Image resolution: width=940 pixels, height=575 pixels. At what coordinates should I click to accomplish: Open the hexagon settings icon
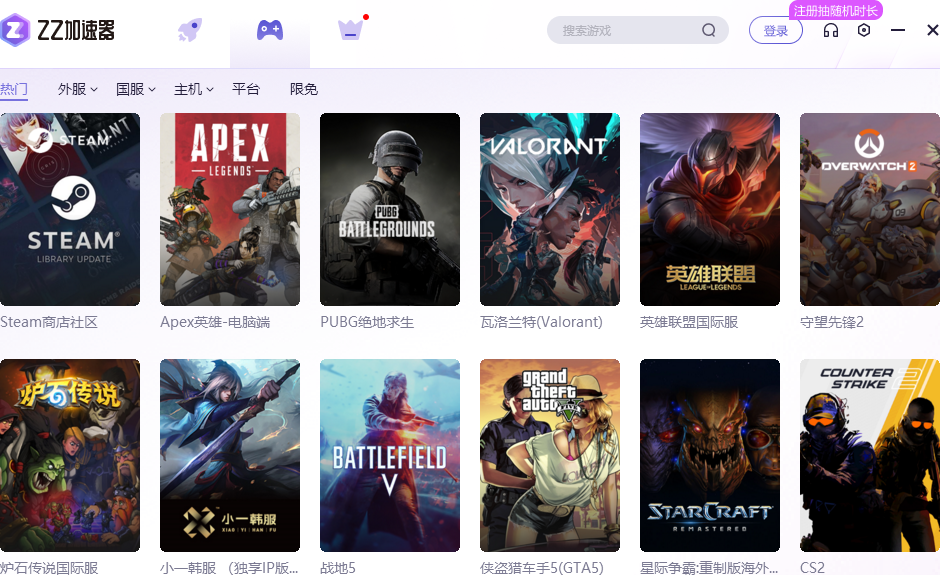(864, 30)
